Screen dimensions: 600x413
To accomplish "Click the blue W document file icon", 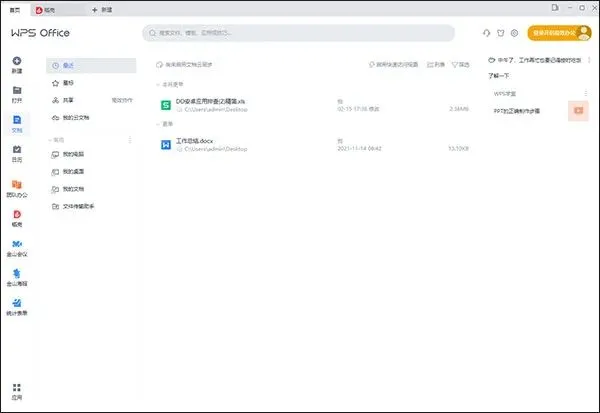I will point(166,145).
